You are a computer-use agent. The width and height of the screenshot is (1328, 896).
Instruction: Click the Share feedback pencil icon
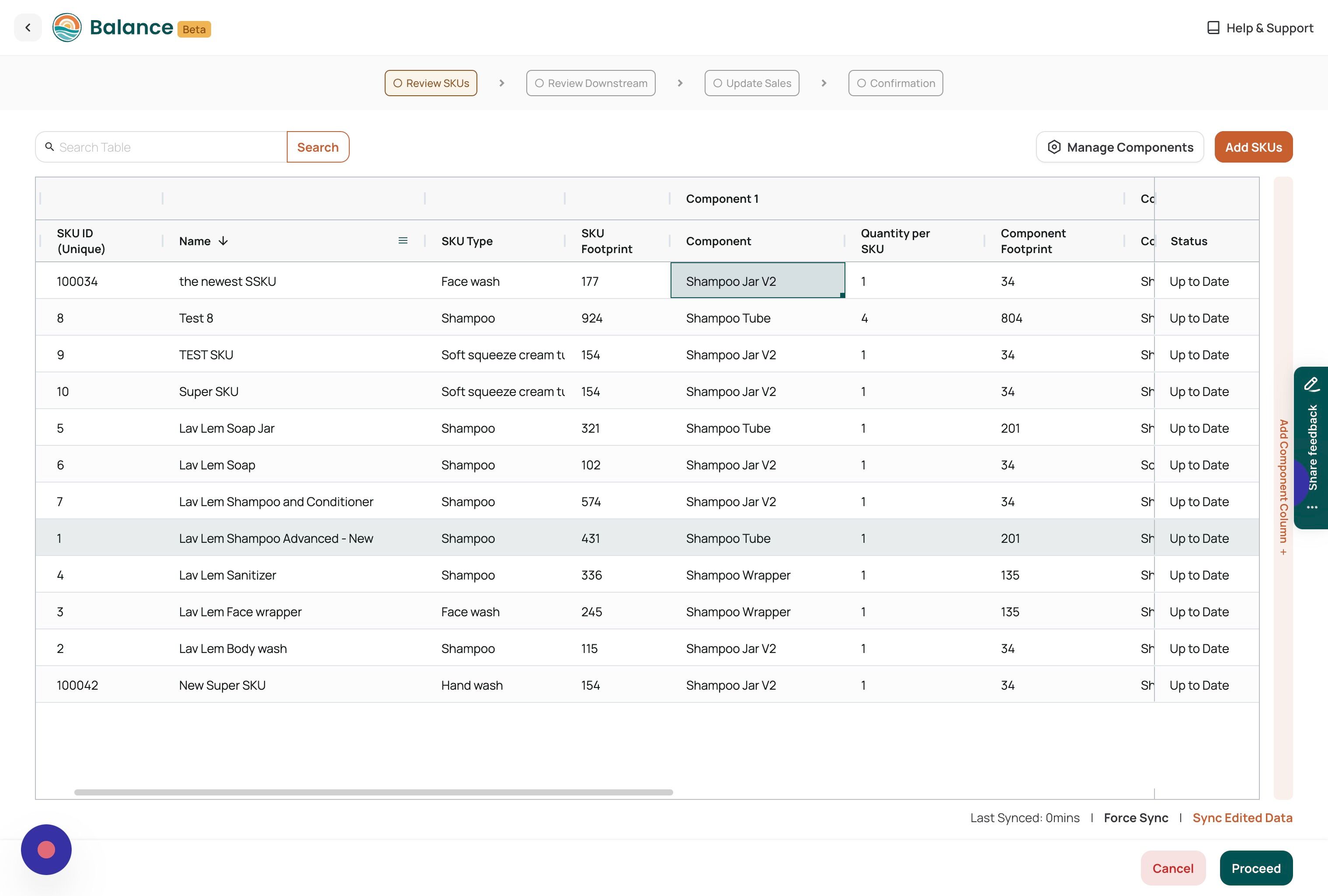click(1312, 384)
